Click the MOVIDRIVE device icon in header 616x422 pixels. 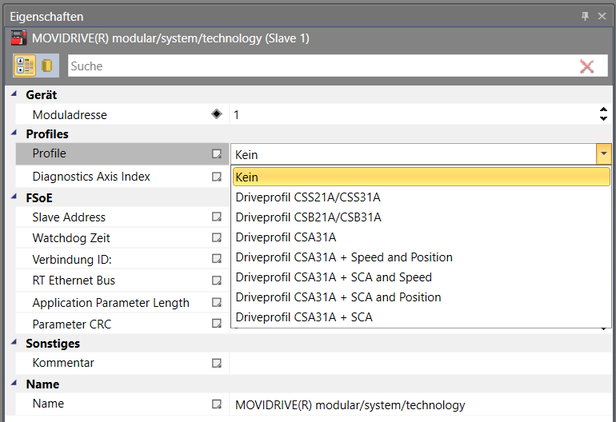pos(17,38)
